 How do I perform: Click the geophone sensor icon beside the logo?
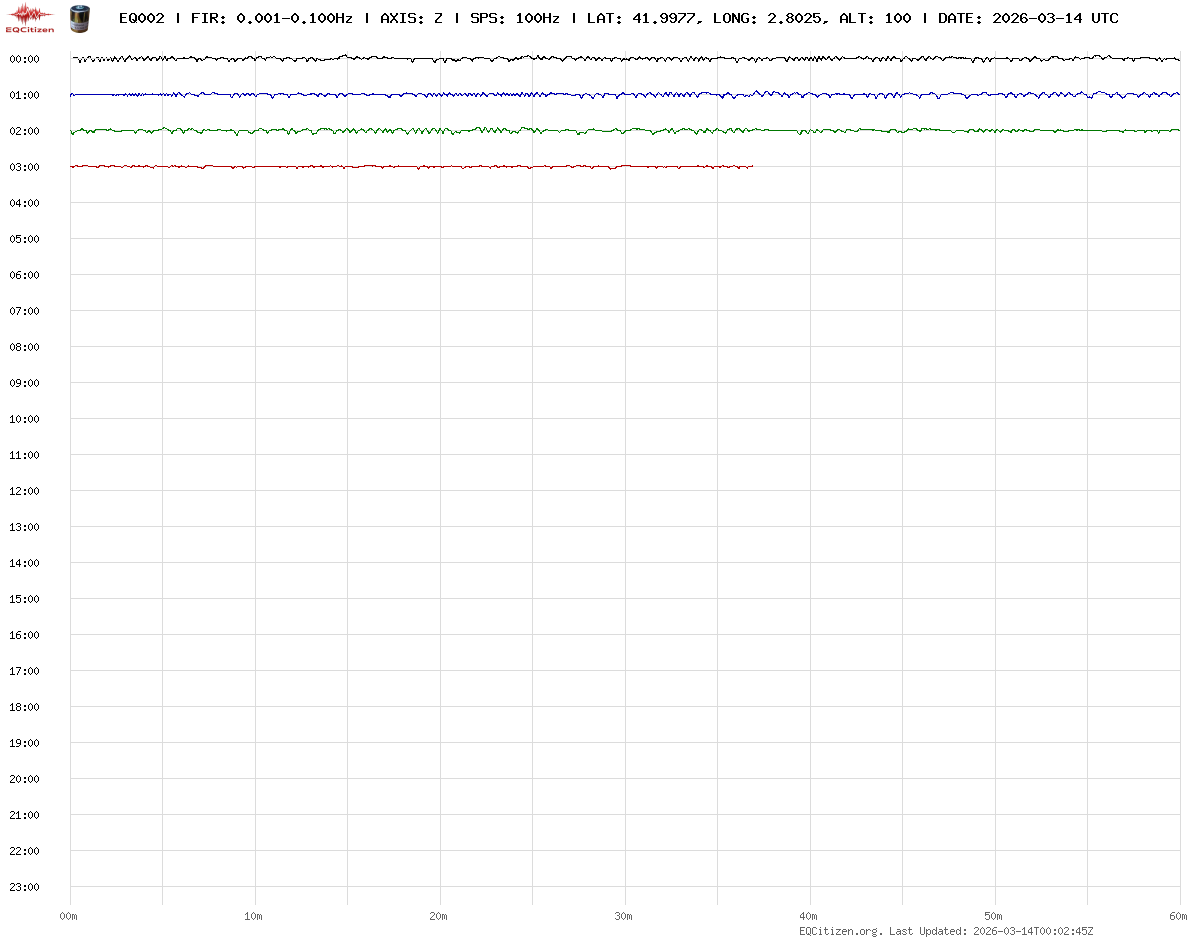[78, 17]
